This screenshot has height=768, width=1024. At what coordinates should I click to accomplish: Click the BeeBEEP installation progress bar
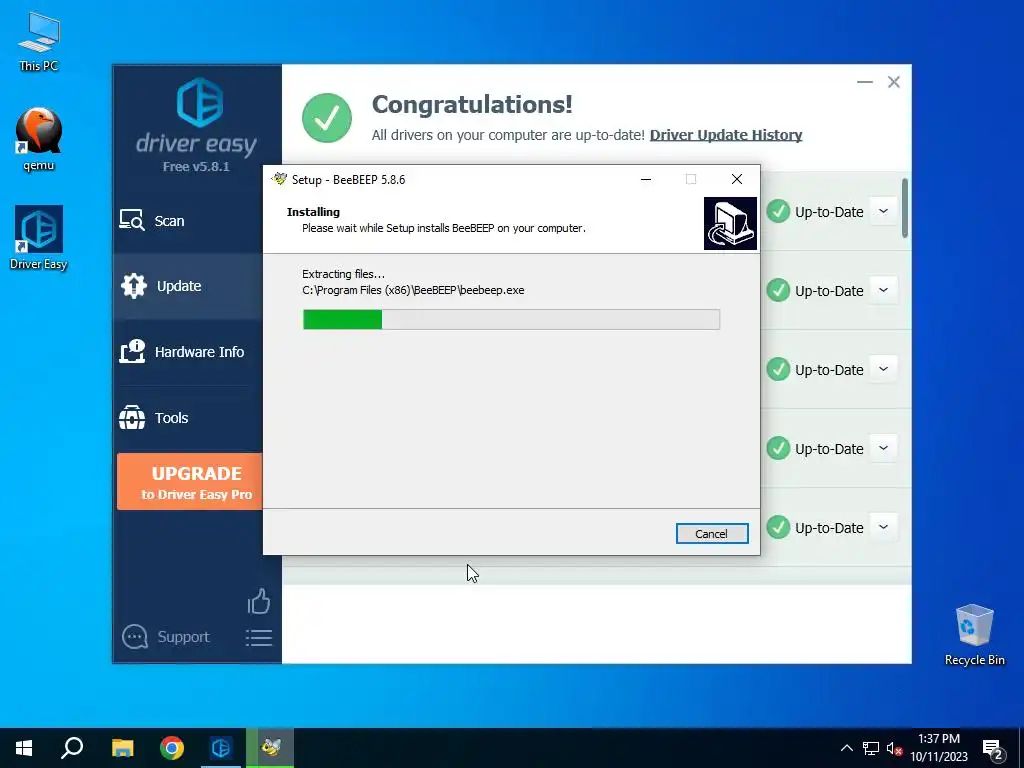(x=511, y=319)
